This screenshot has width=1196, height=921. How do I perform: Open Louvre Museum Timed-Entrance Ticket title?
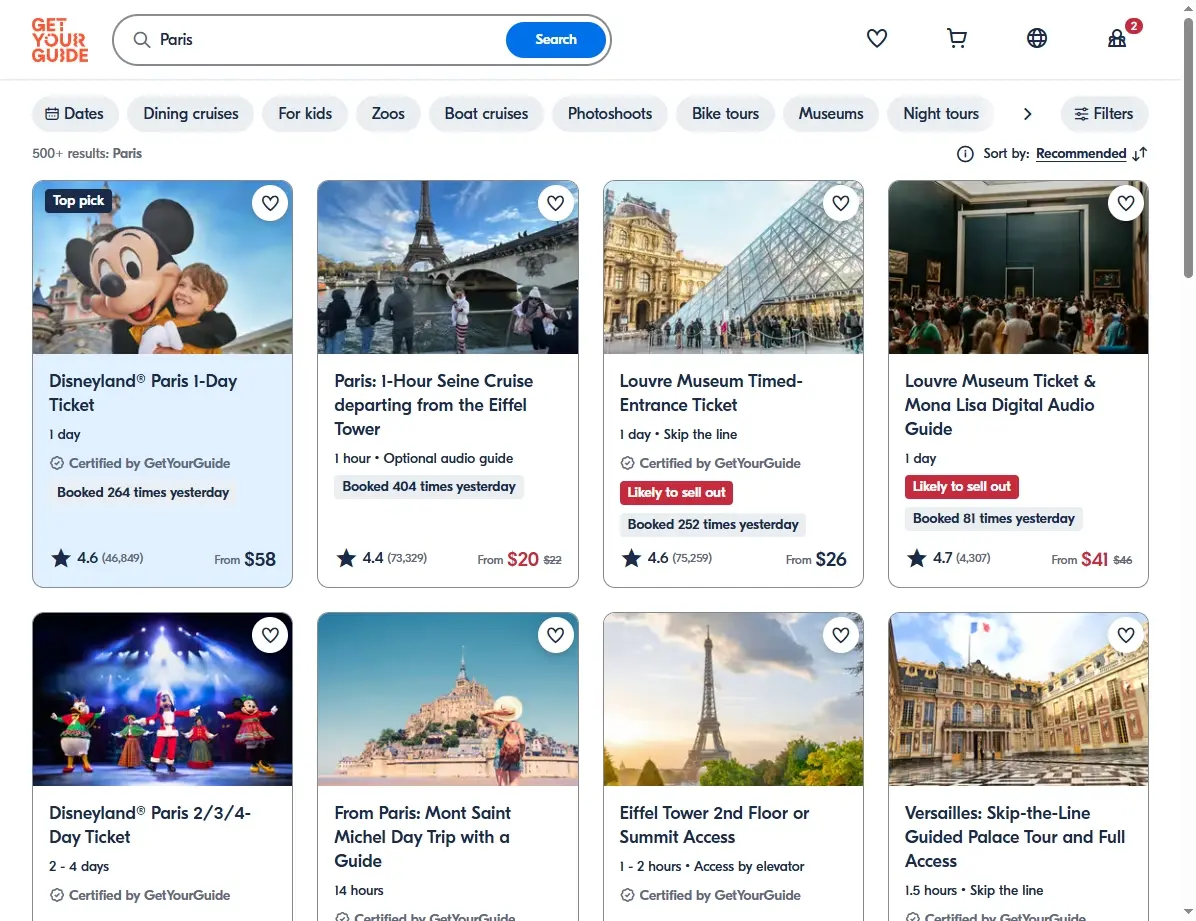pyautogui.click(x=711, y=393)
